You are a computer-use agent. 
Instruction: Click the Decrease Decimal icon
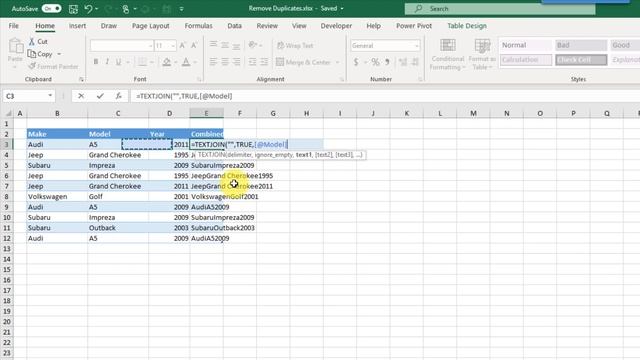(x=415, y=62)
